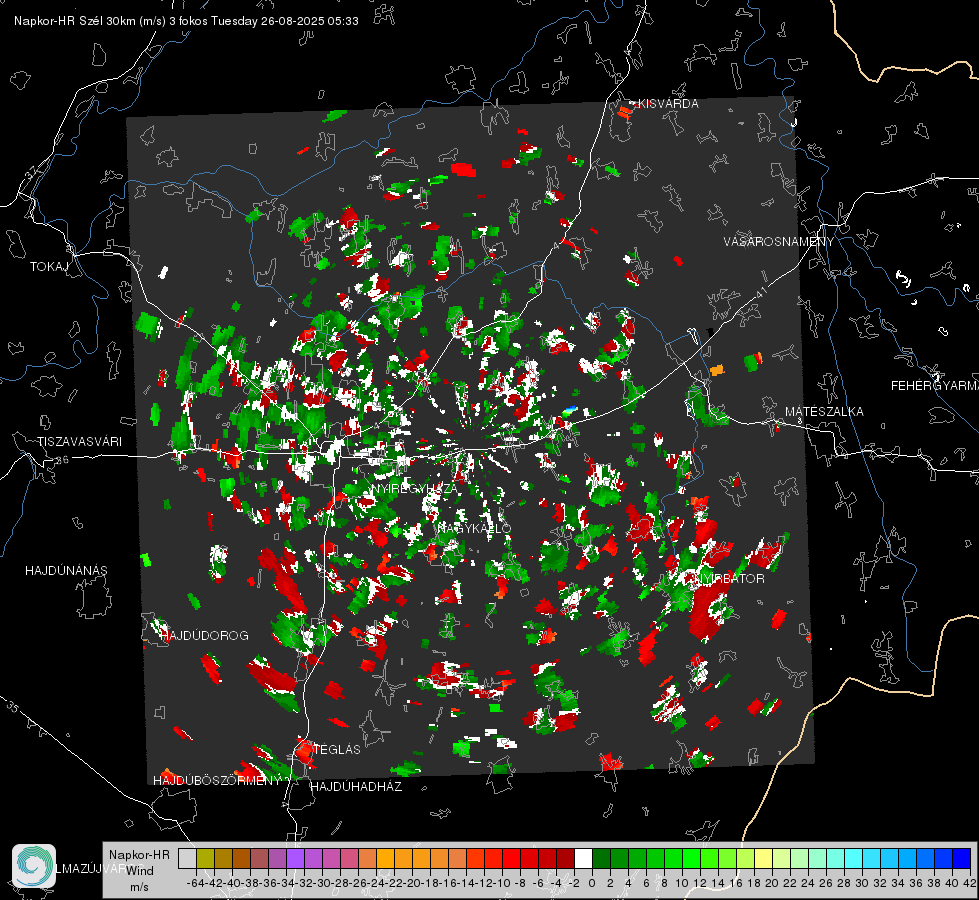This screenshot has width=979, height=900.
Task: Pick the yellow swatch between 18 and 20
Action: (x=763, y=858)
